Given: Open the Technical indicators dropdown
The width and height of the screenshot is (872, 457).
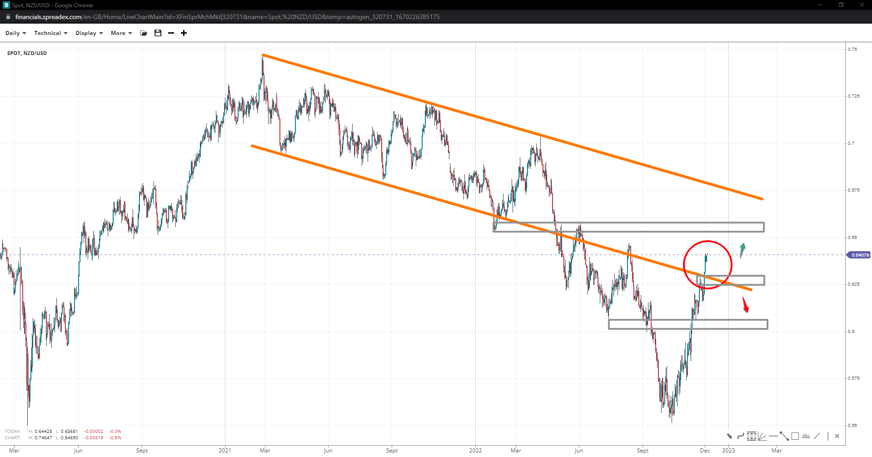Looking at the screenshot, I should point(50,33).
